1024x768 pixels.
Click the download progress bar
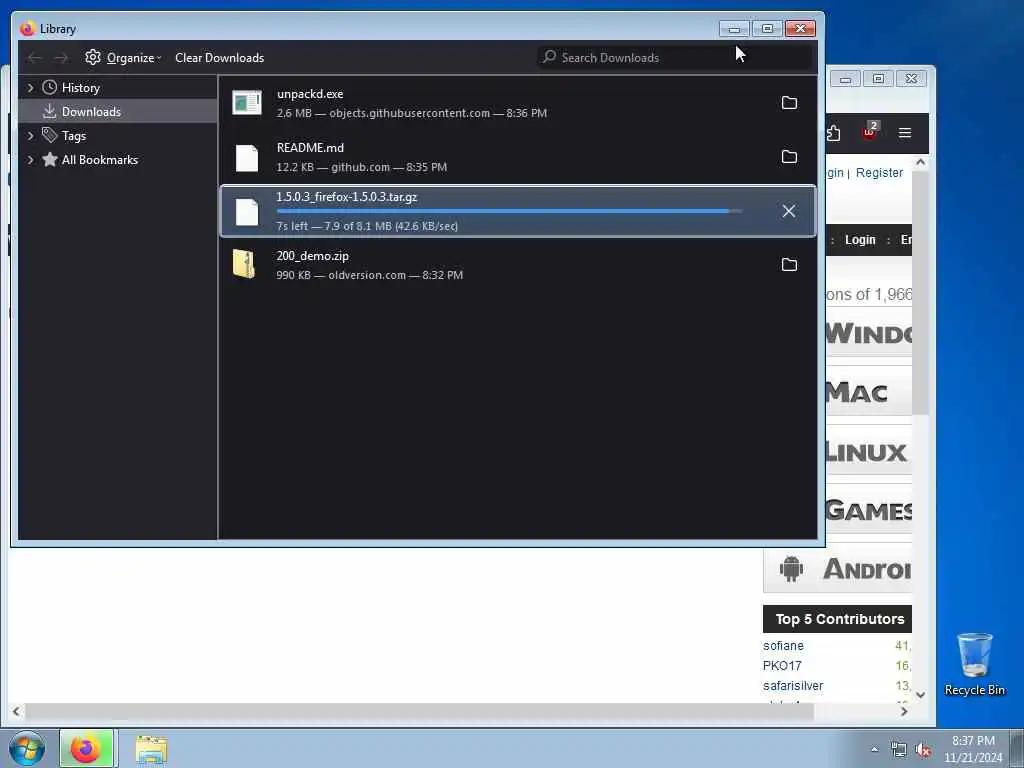click(509, 211)
